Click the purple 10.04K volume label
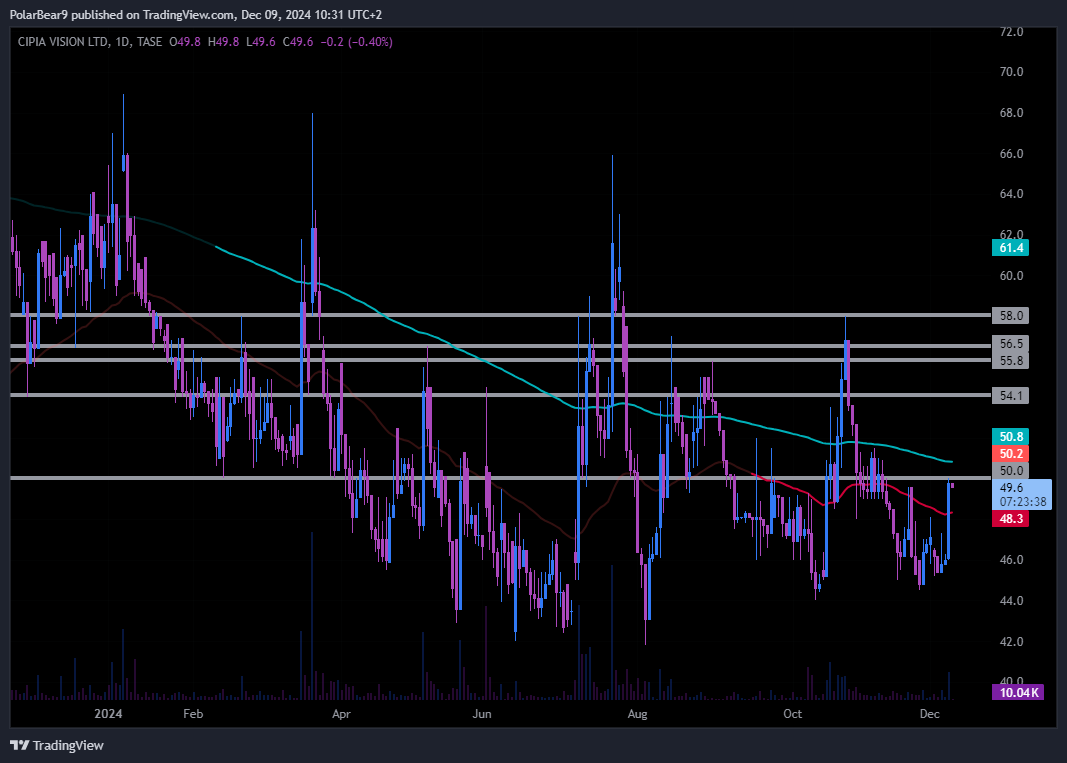Screen dimensions: 1067x763 click(1018, 692)
